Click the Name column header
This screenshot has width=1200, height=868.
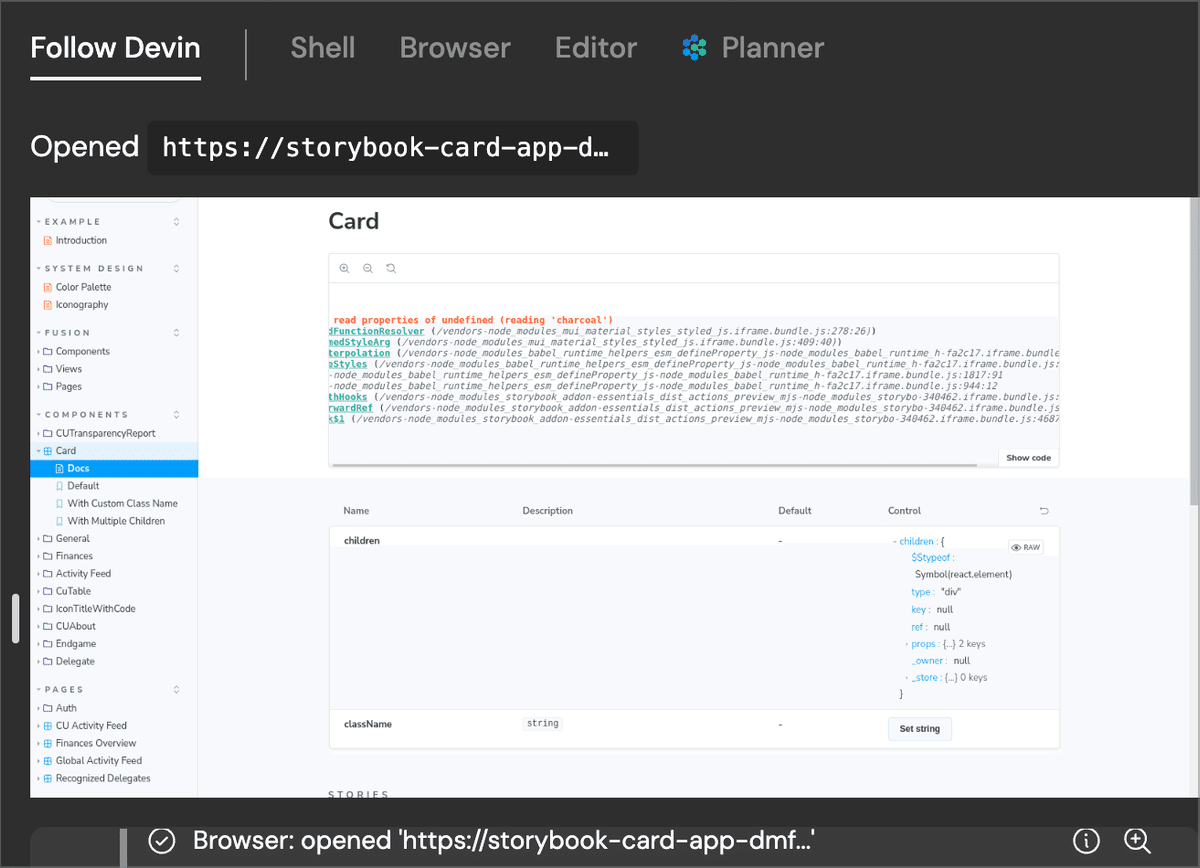pyautogui.click(x=356, y=511)
